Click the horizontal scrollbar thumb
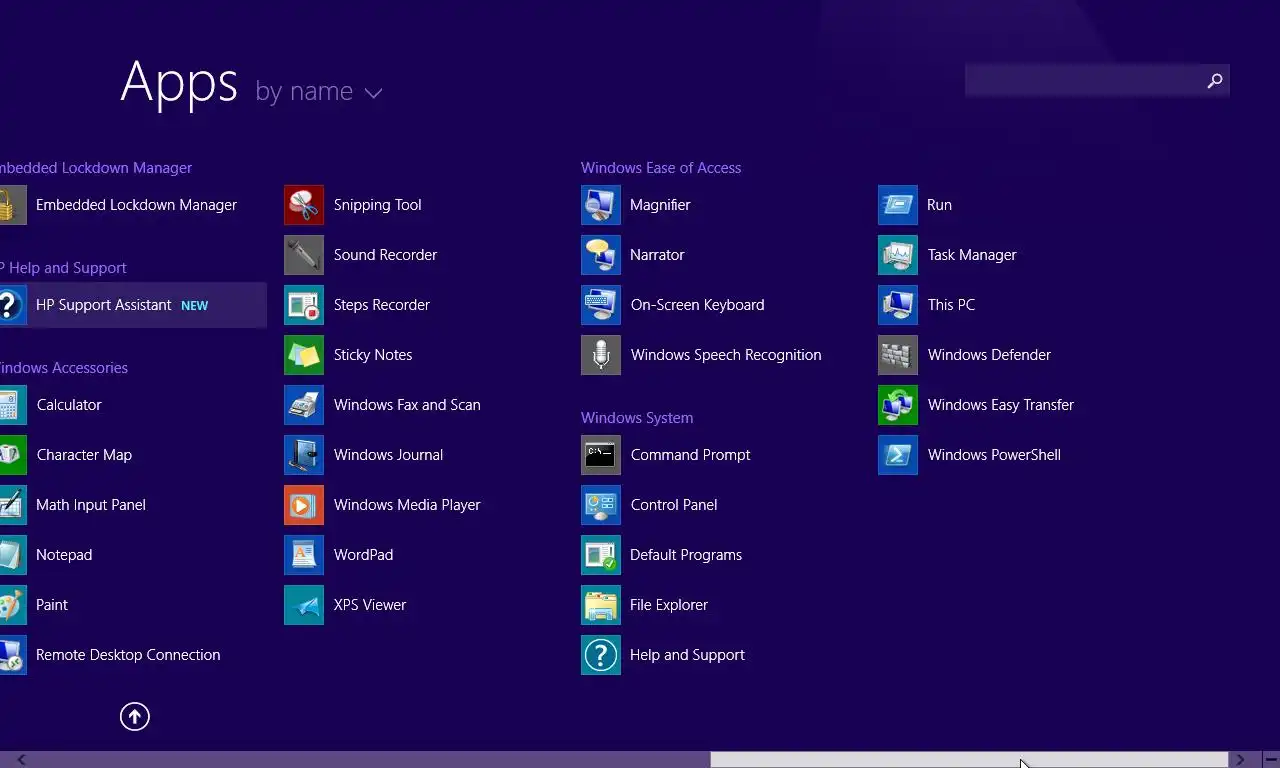The width and height of the screenshot is (1280, 768). click(969, 760)
